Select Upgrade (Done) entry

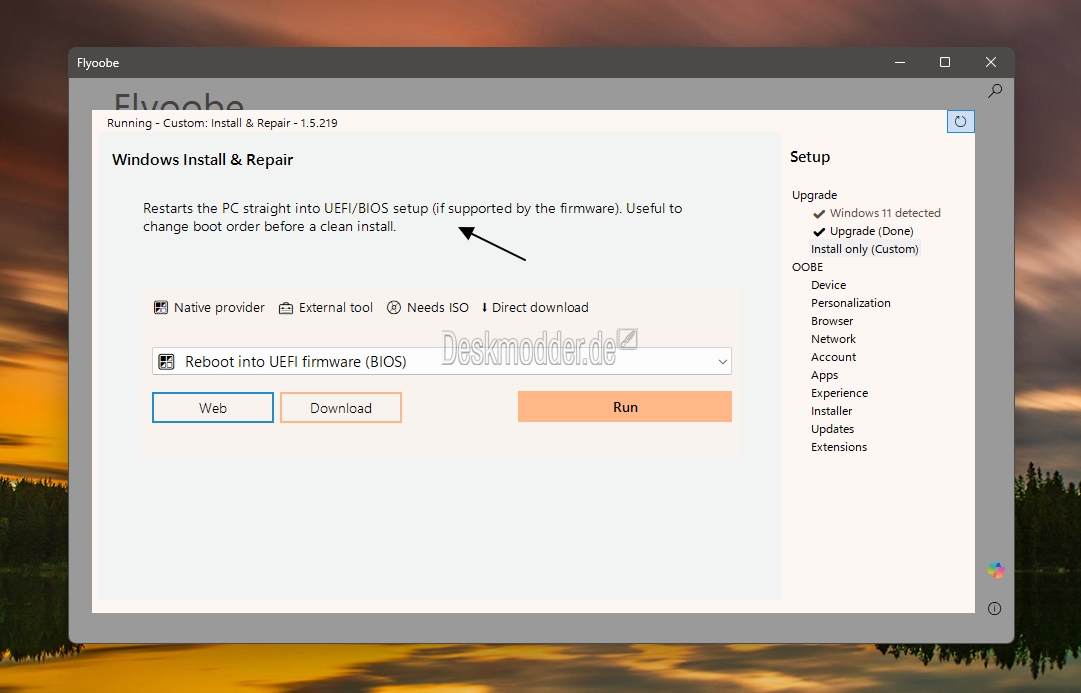pos(871,231)
